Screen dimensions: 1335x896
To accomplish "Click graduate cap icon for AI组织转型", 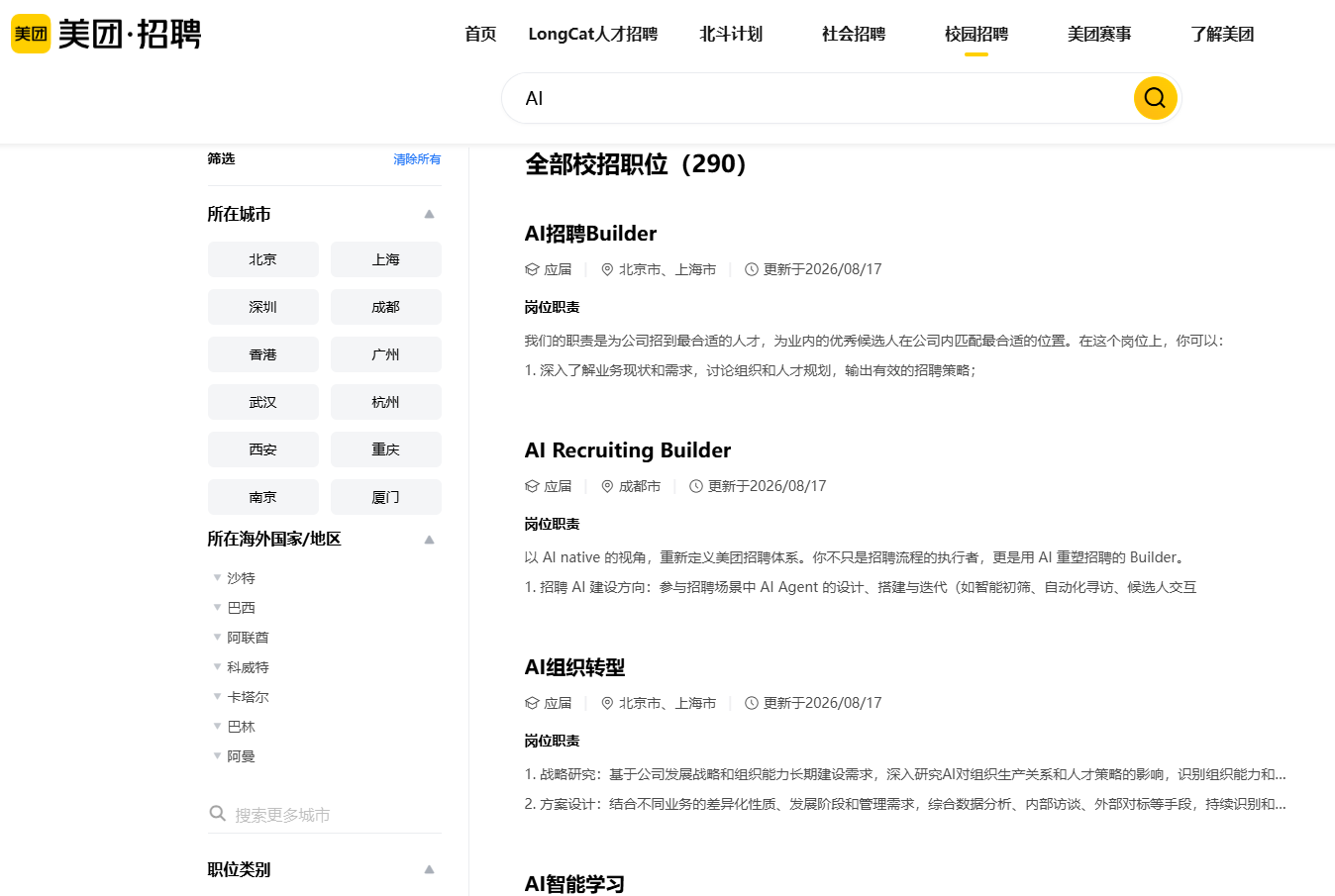I will coord(532,703).
